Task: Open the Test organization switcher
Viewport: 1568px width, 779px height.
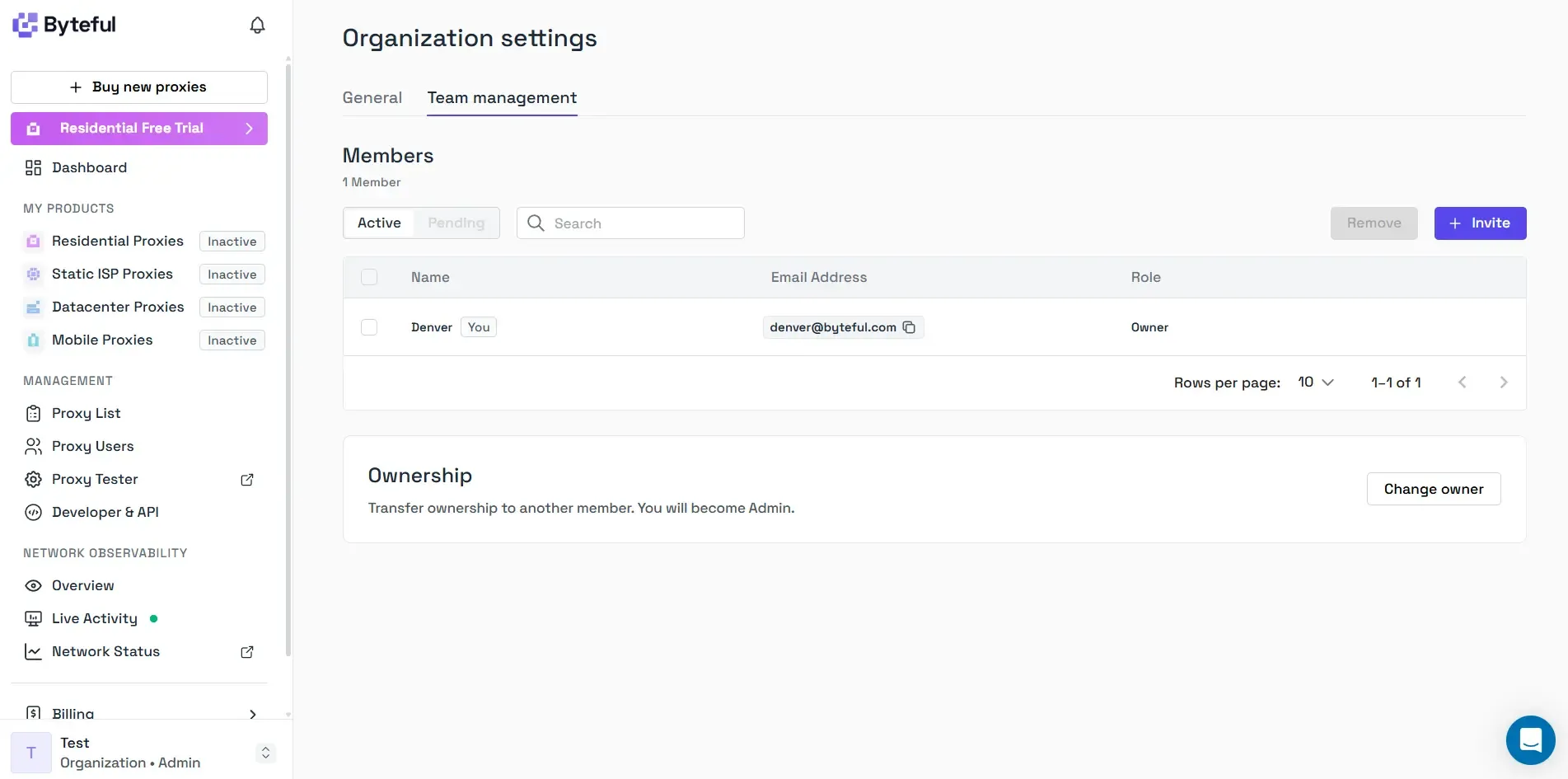Action: point(265,753)
